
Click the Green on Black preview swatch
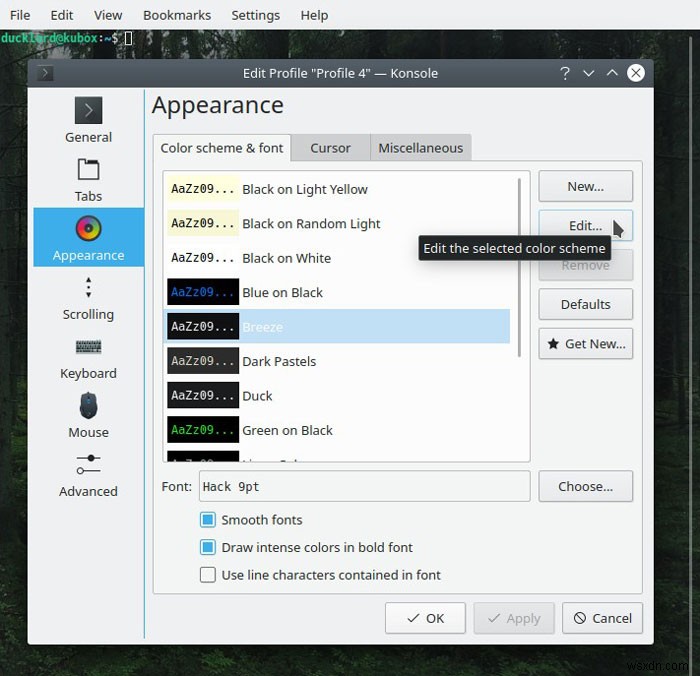pyautogui.click(x=203, y=430)
